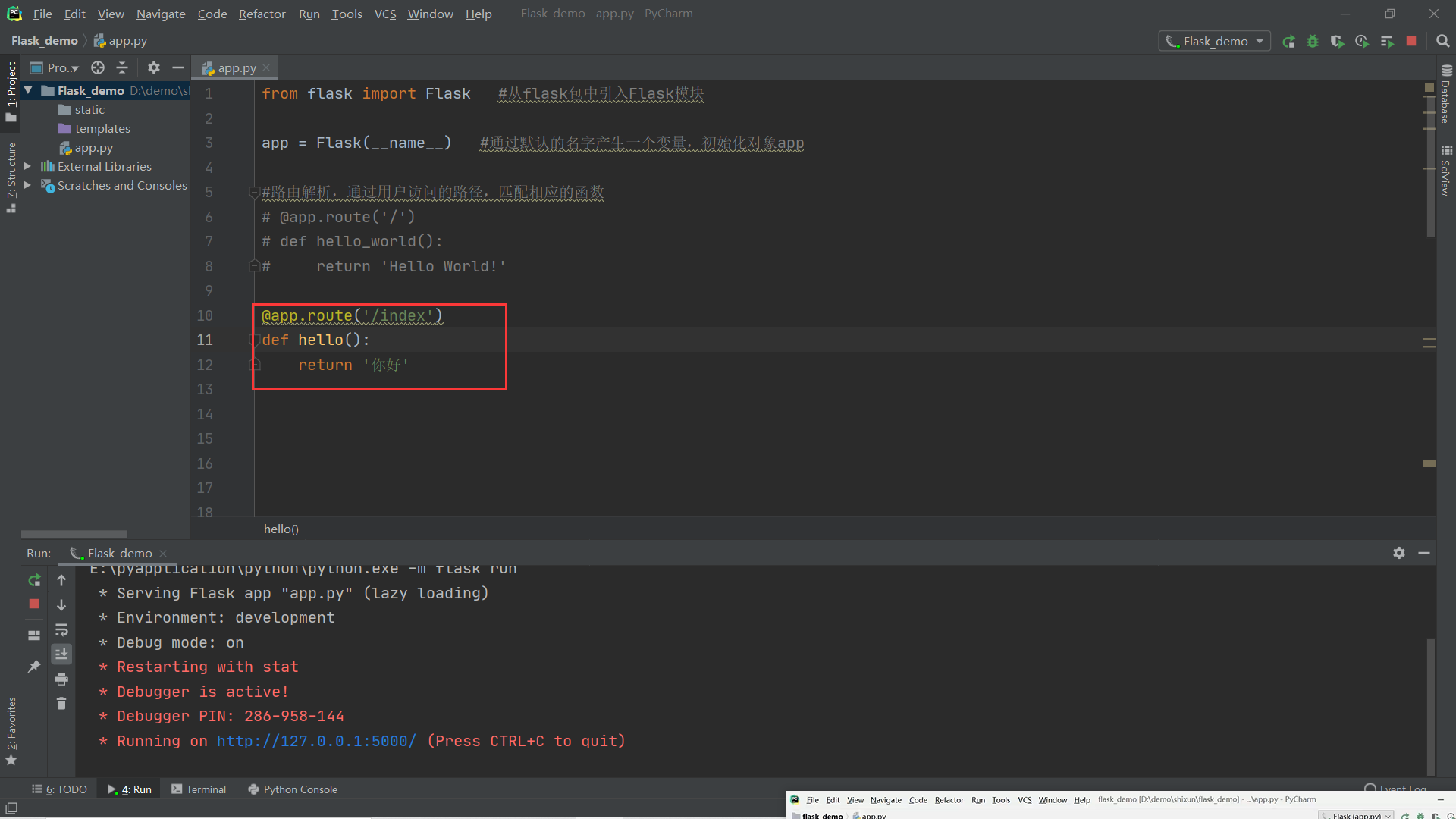The width and height of the screenshot is (1456, 819).
Task: Locate current file with crosshair icon in Project panel
Action: coord(98,67)
